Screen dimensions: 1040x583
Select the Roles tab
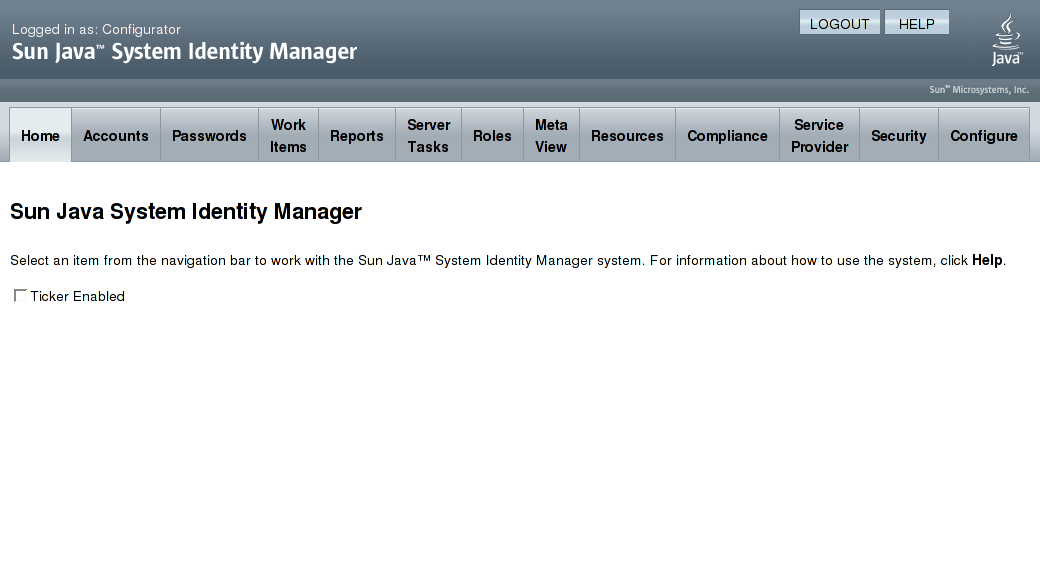coord(492,136)
